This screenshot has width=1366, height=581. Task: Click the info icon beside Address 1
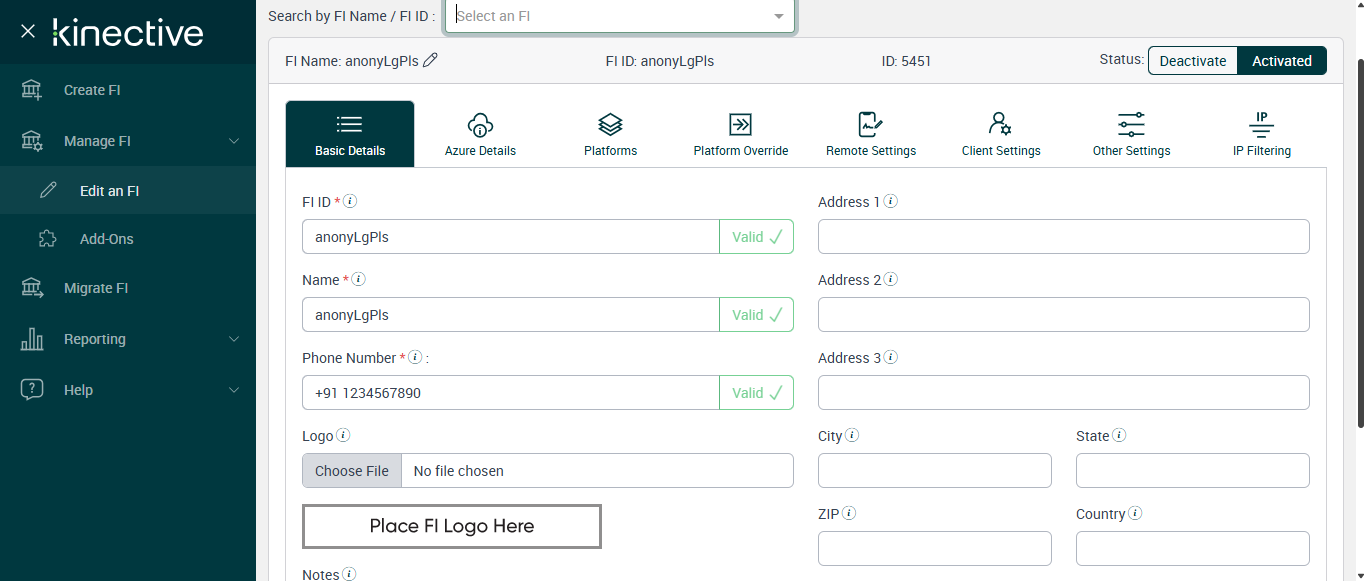(890, 201)
